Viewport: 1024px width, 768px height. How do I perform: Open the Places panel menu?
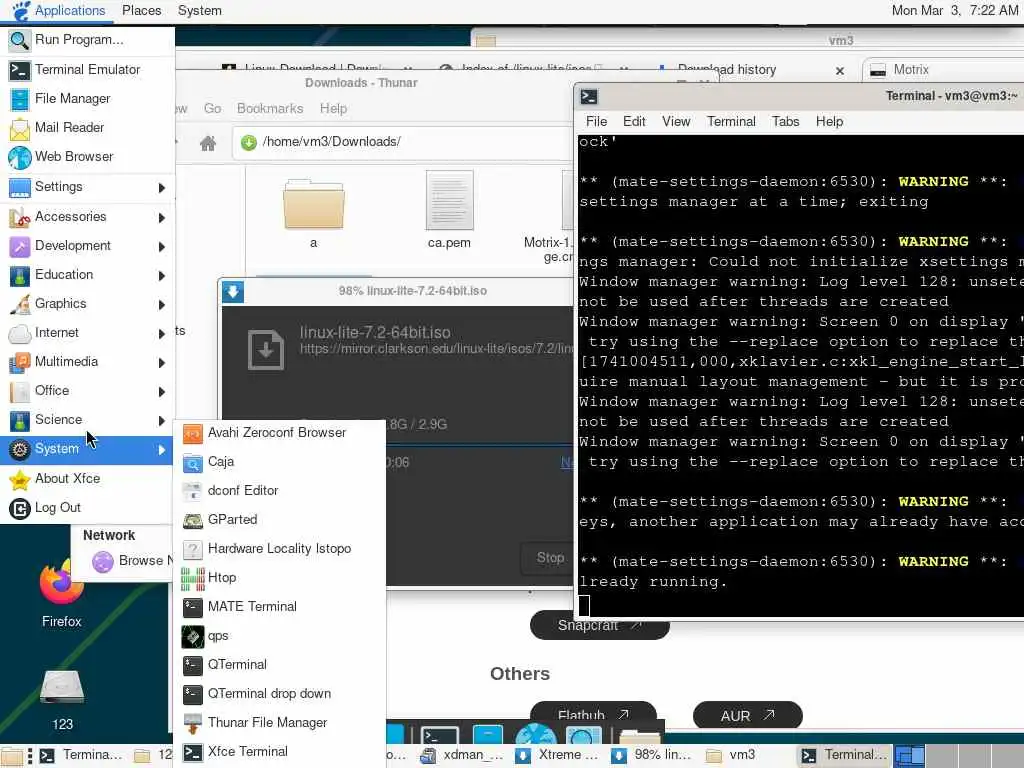142,10
